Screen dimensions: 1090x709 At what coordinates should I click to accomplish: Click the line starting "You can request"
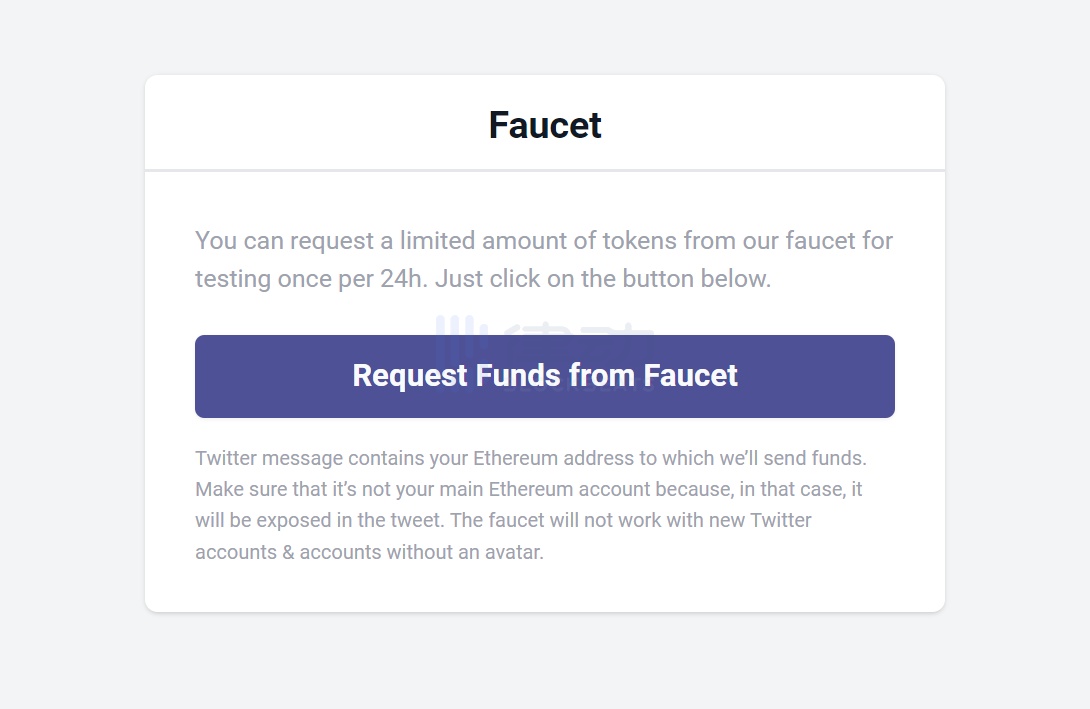pos(544,241)
